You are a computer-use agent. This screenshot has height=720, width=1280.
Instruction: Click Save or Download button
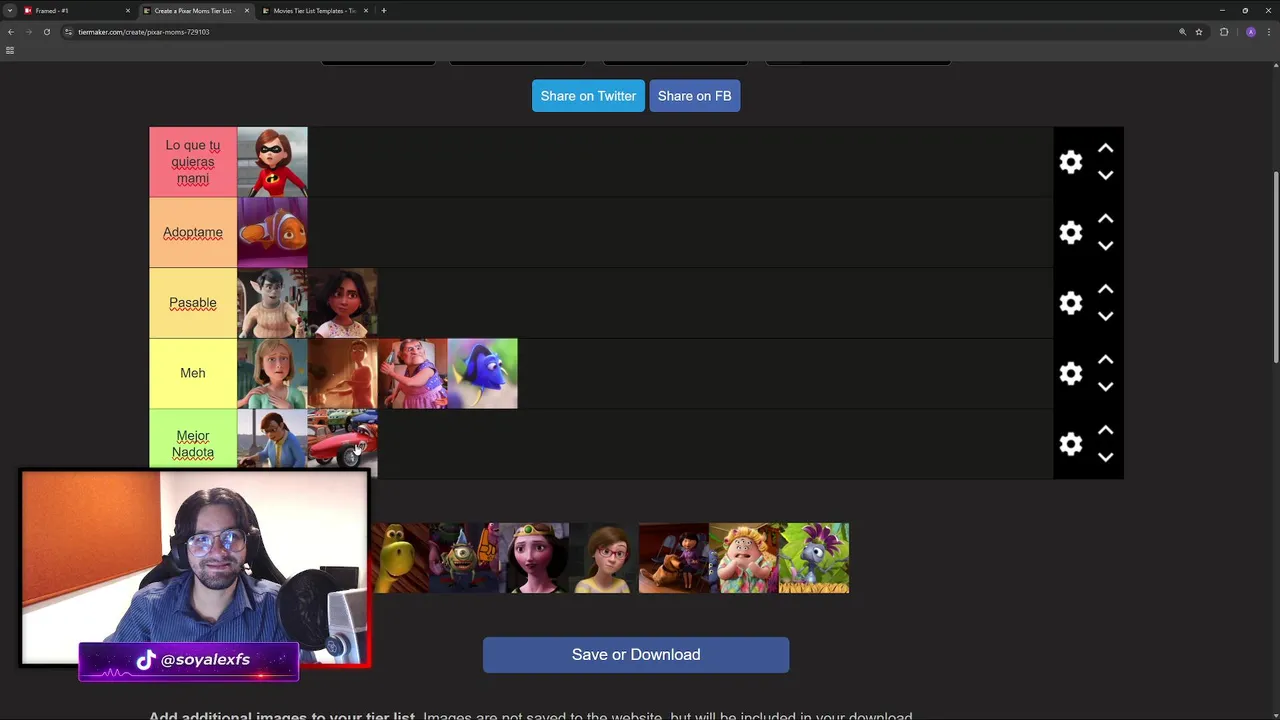coord(636,655)
